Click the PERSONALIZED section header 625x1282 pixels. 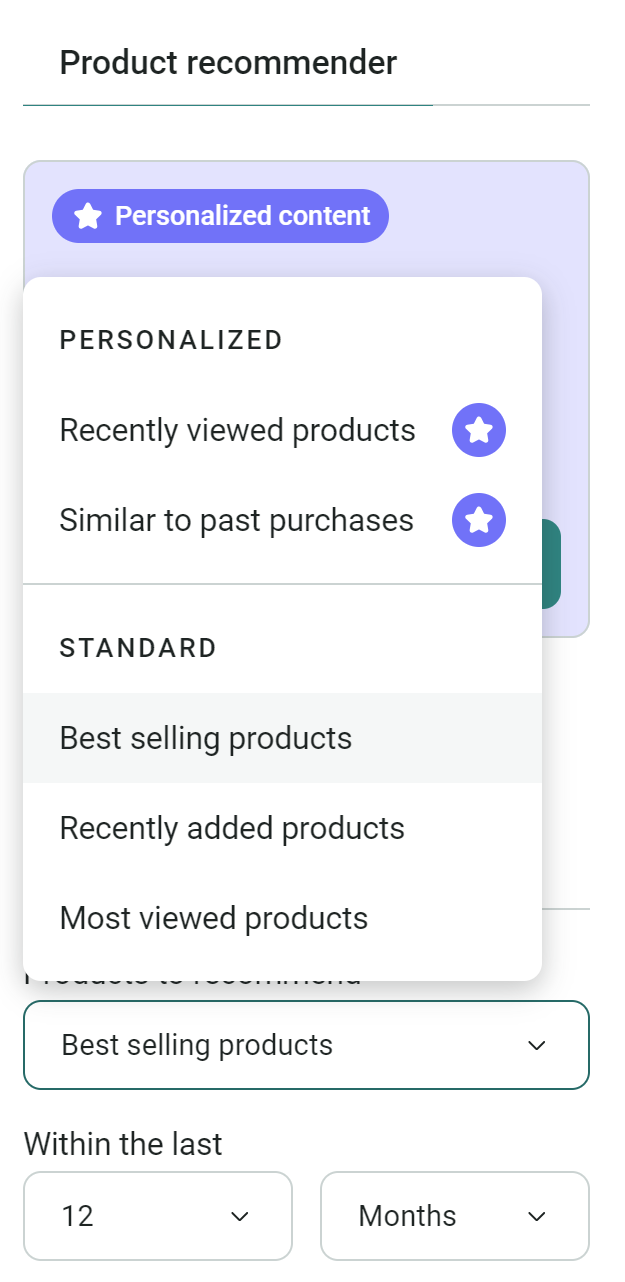click(170, 340)
